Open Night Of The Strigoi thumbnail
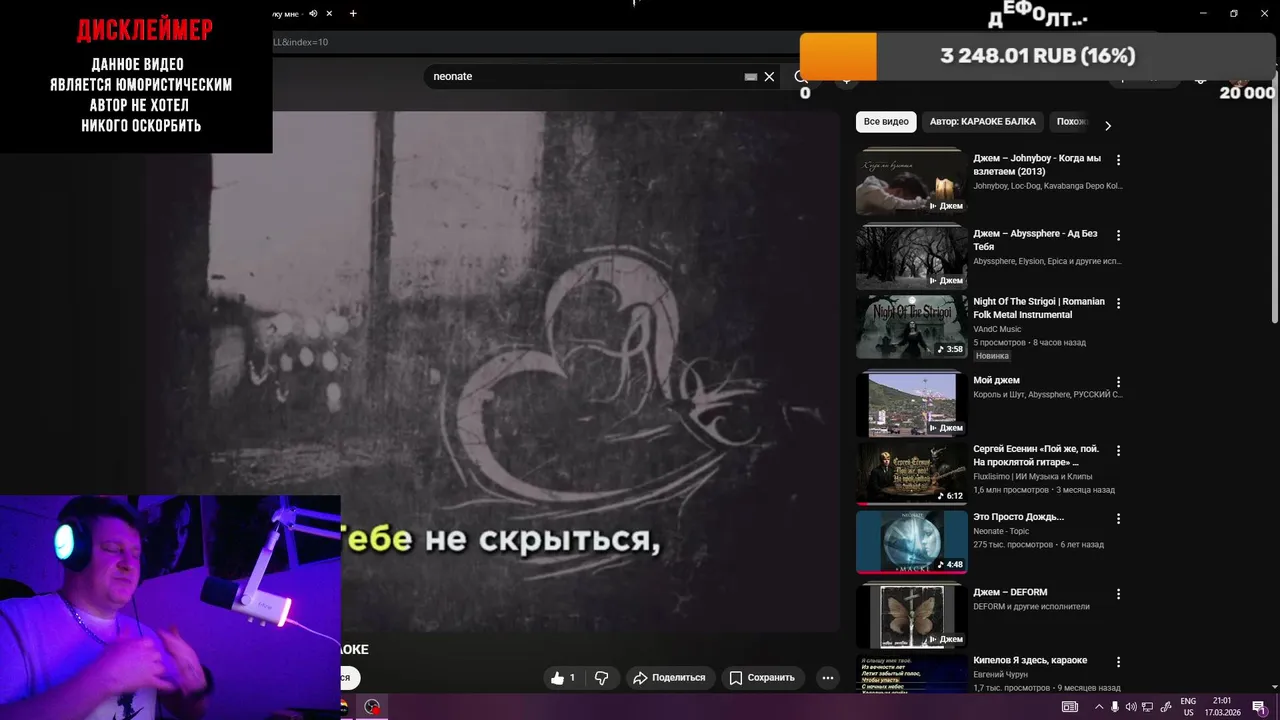 pos(911,326)
